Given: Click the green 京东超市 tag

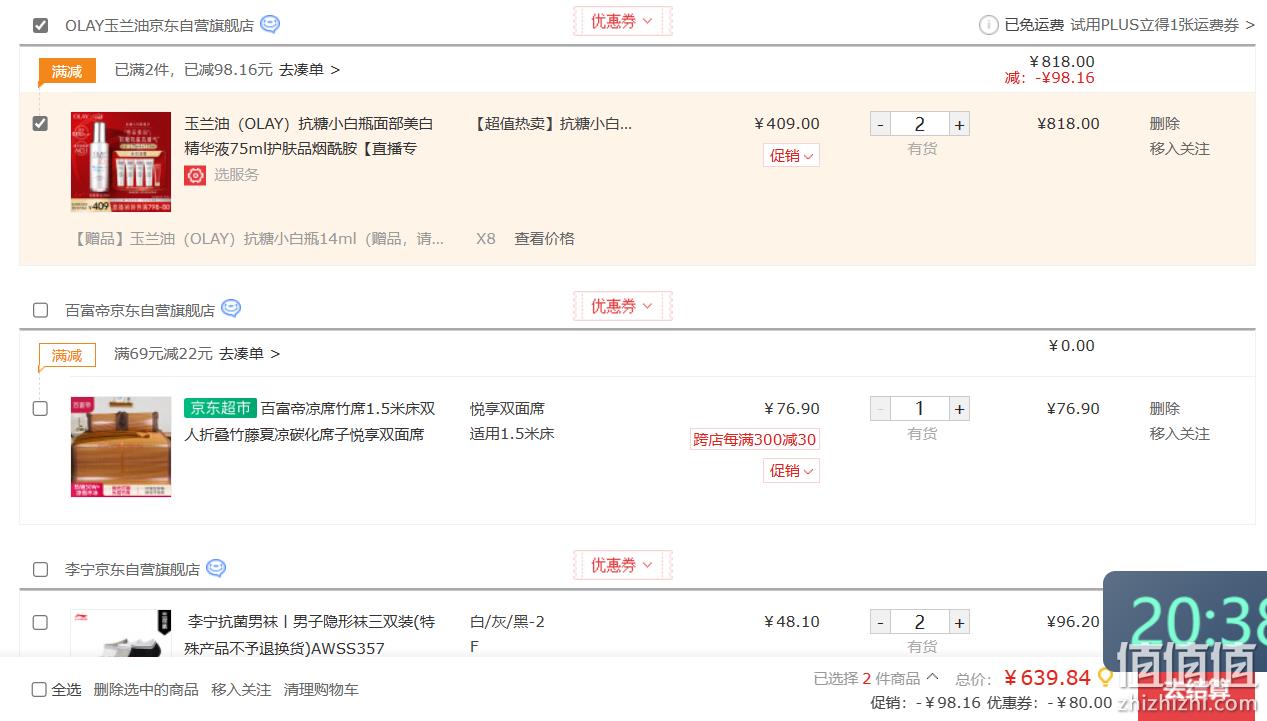Looking at the screenshot, I should (220, 408).
